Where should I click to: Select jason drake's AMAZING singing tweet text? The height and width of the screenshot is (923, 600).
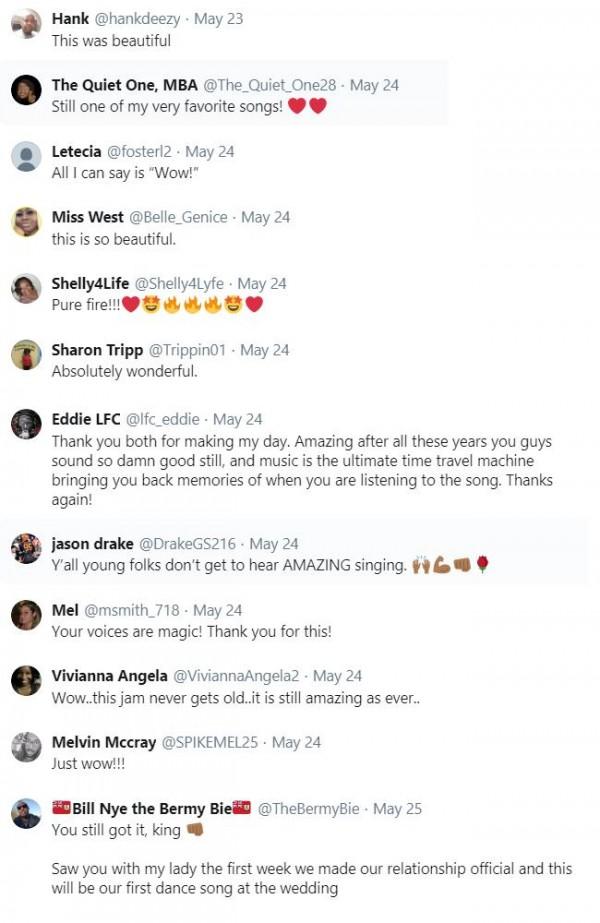coord(229,566)
